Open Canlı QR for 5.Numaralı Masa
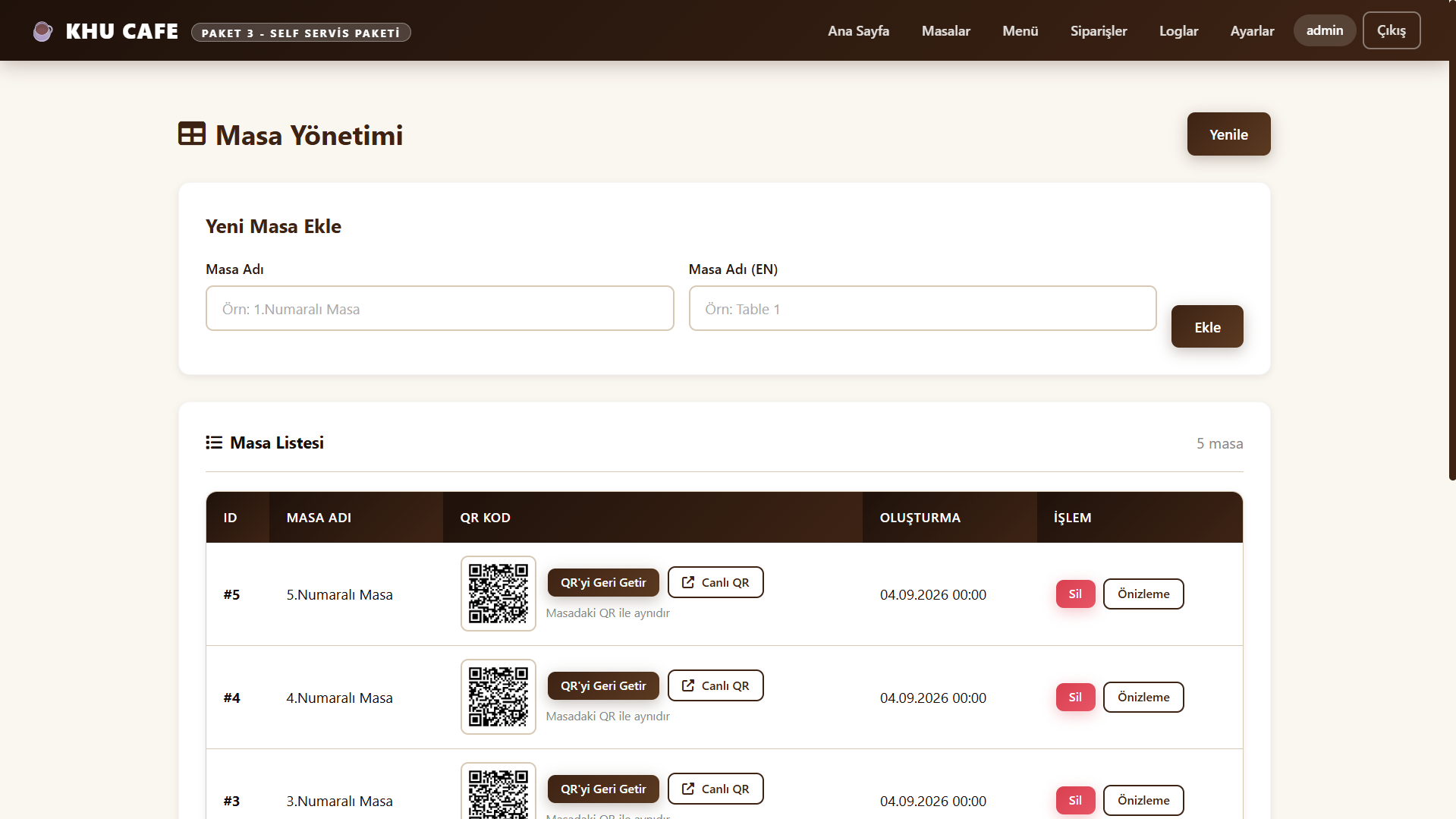Screen dimensions: 1456x819 (715, 582)
